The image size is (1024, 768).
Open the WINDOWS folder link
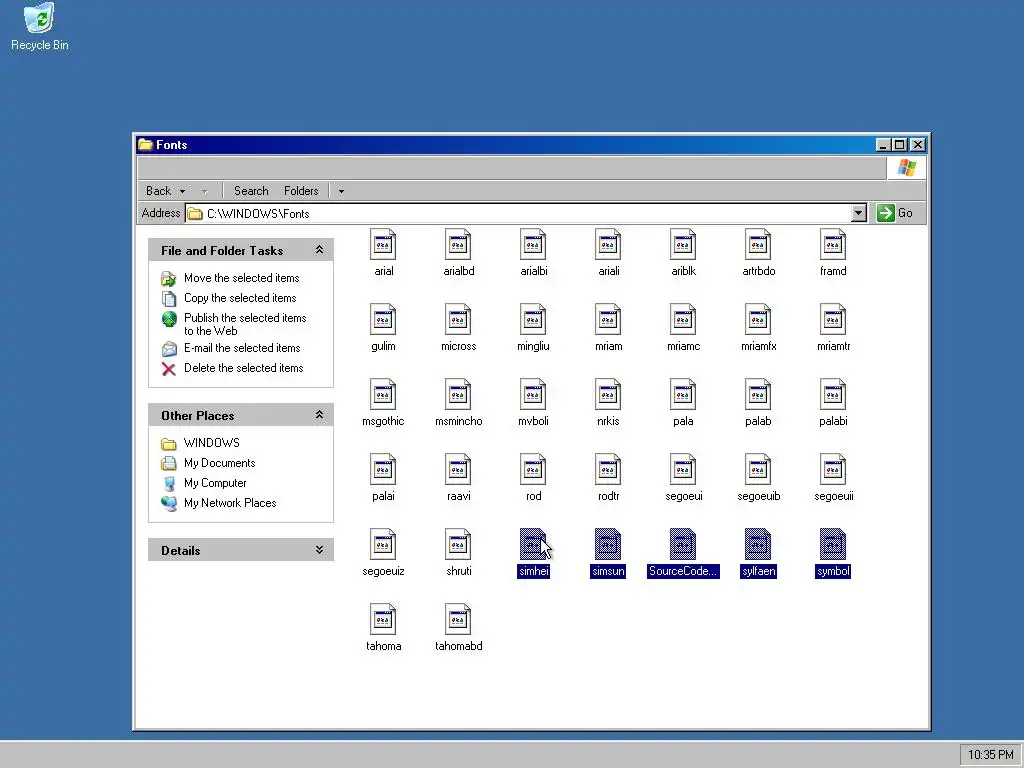tap(212, 443)
